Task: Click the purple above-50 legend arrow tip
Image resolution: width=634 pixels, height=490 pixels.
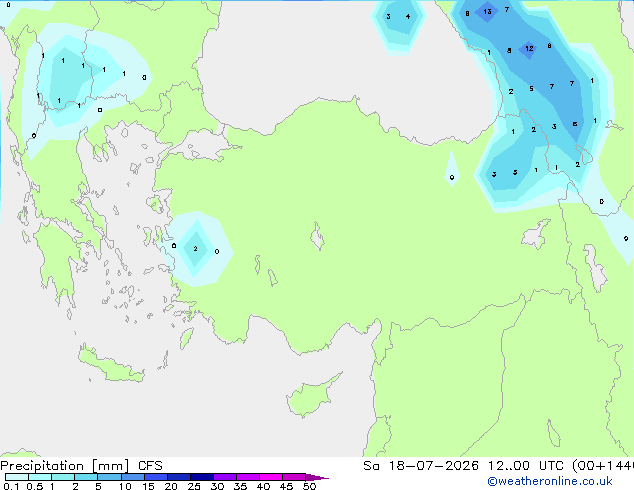Action: click(317, 477)
